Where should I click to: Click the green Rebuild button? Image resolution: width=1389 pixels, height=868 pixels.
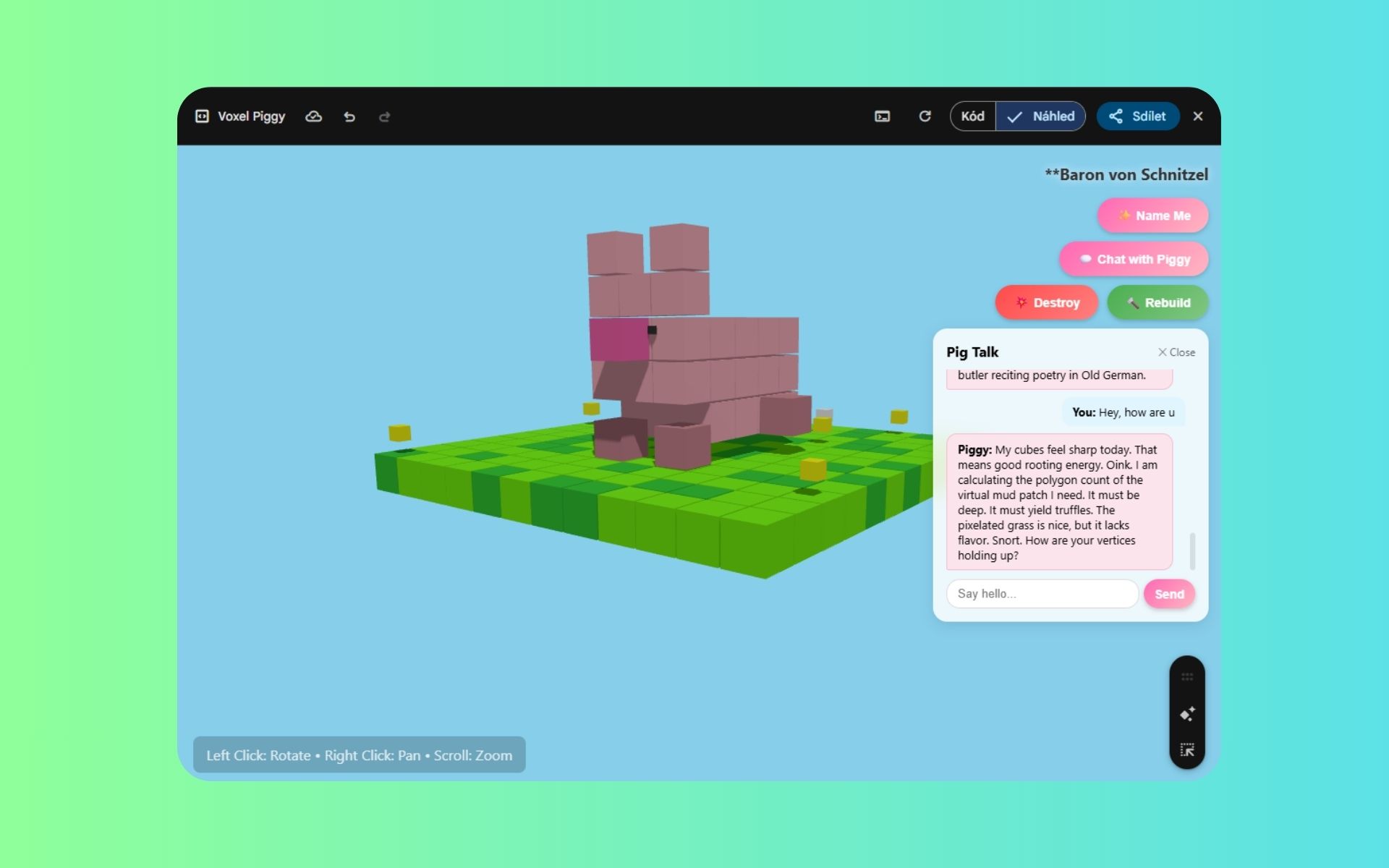pos(1157,302)
